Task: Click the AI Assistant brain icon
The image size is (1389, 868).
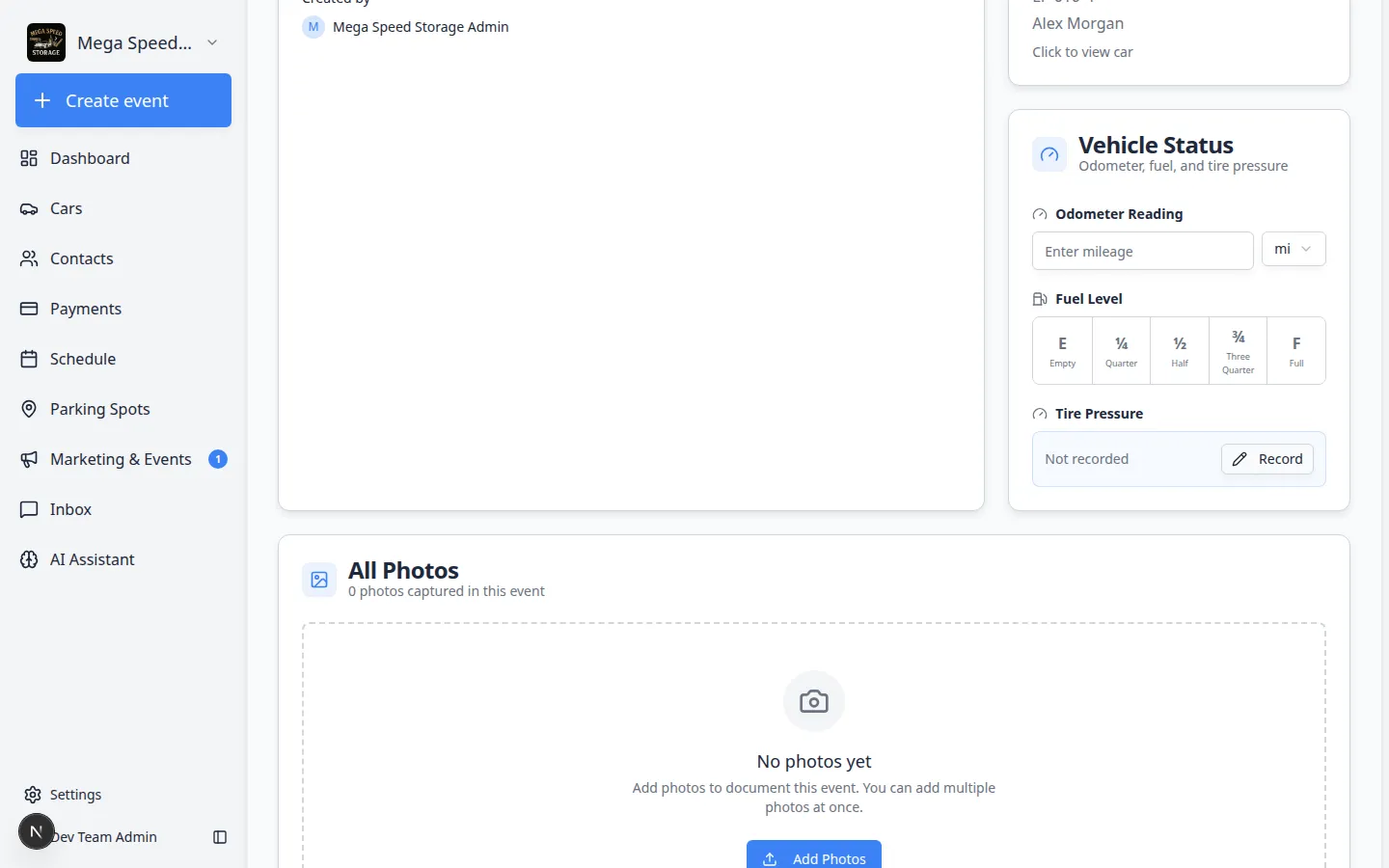Action: (x=29, y=559)
